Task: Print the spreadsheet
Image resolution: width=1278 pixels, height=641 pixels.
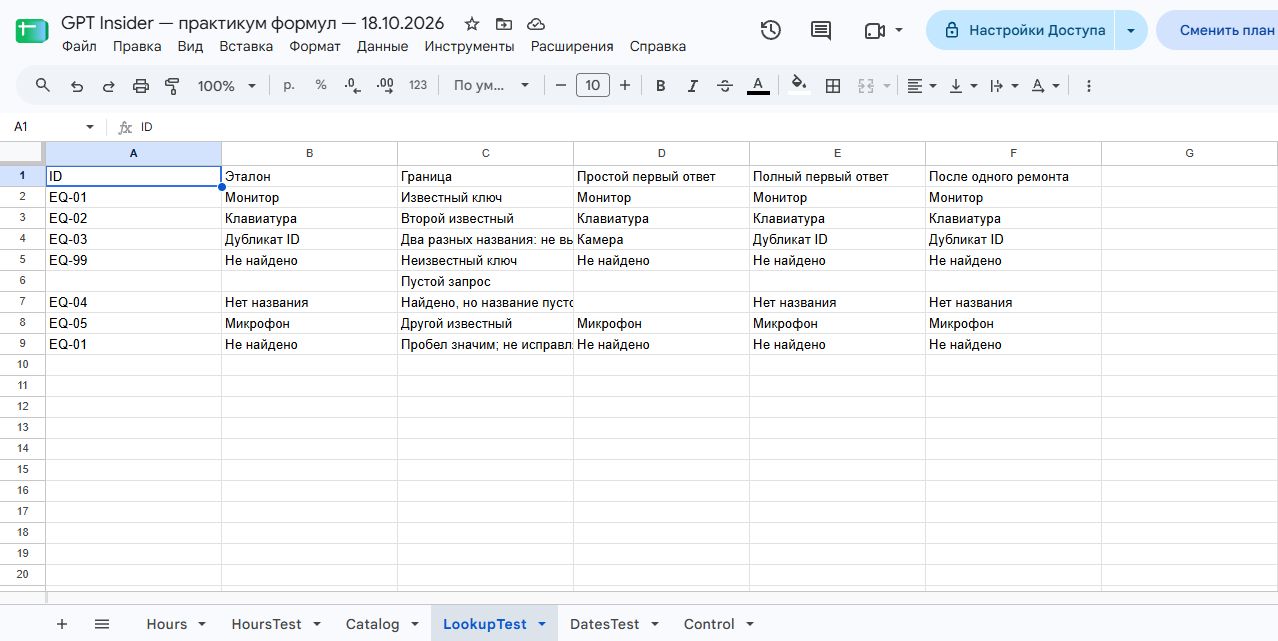Action: [x=141, y=86]
